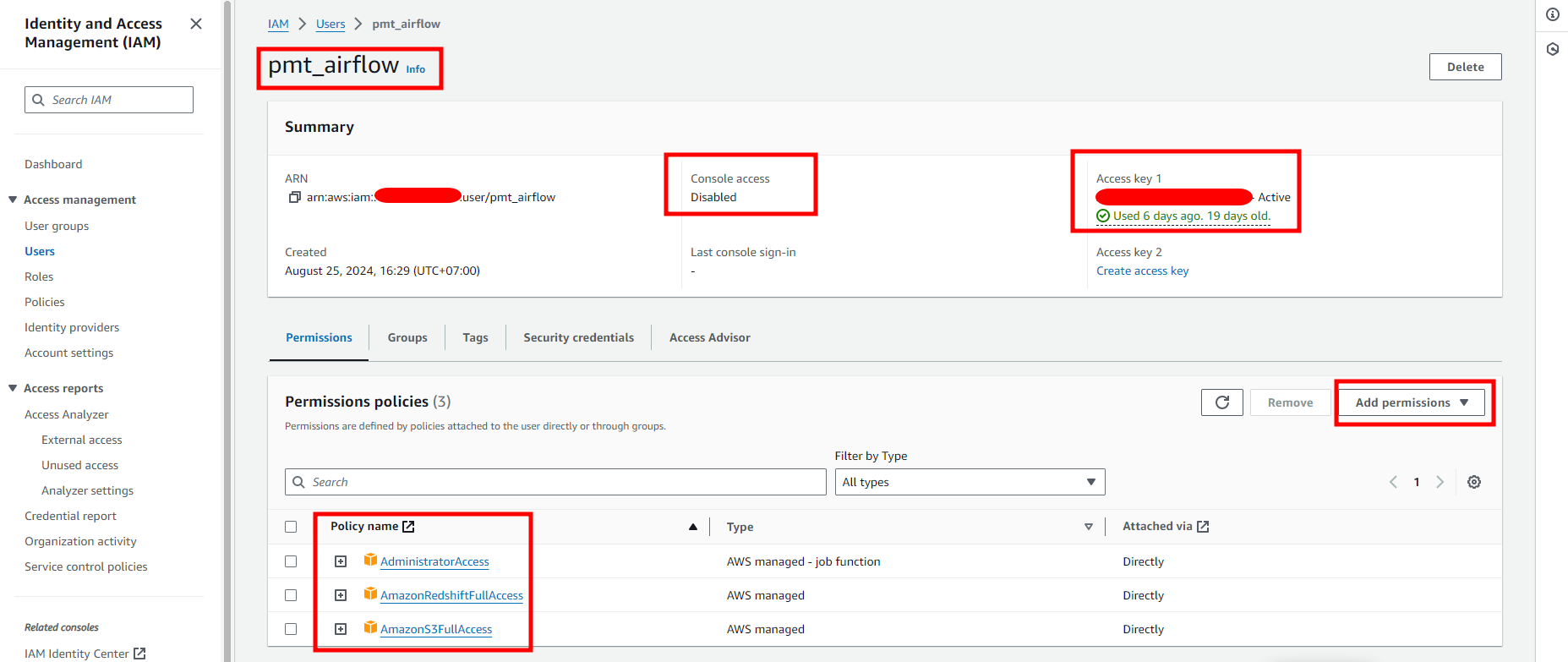Click the IAM Identity Center external link icon
1568x662 pixels.
[x=139, y=654]
